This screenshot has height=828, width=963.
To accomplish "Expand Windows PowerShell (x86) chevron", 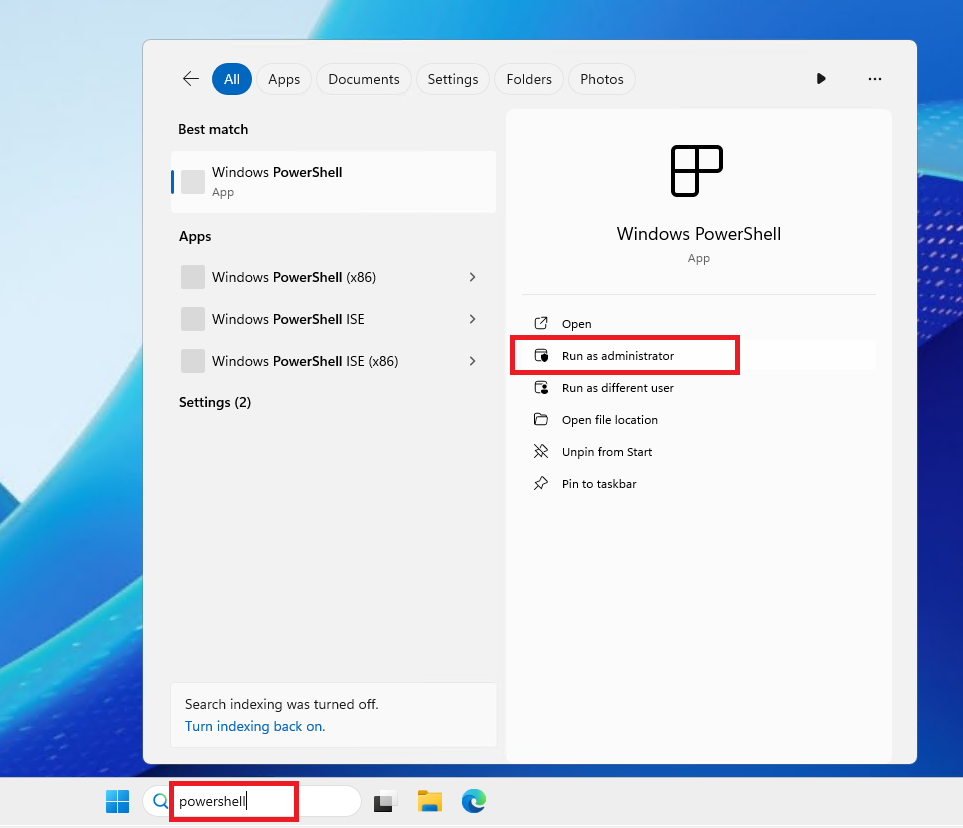I will click(x=472, y=277).
